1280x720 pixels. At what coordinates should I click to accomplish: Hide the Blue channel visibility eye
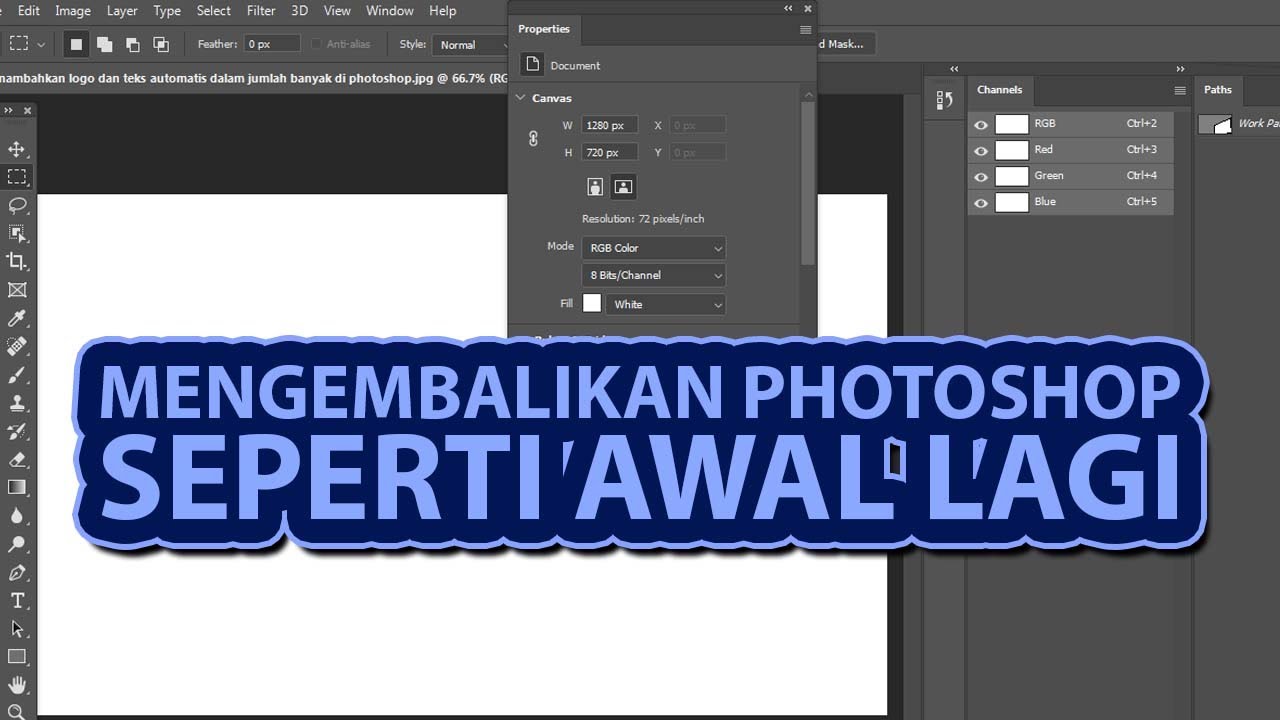981,202
